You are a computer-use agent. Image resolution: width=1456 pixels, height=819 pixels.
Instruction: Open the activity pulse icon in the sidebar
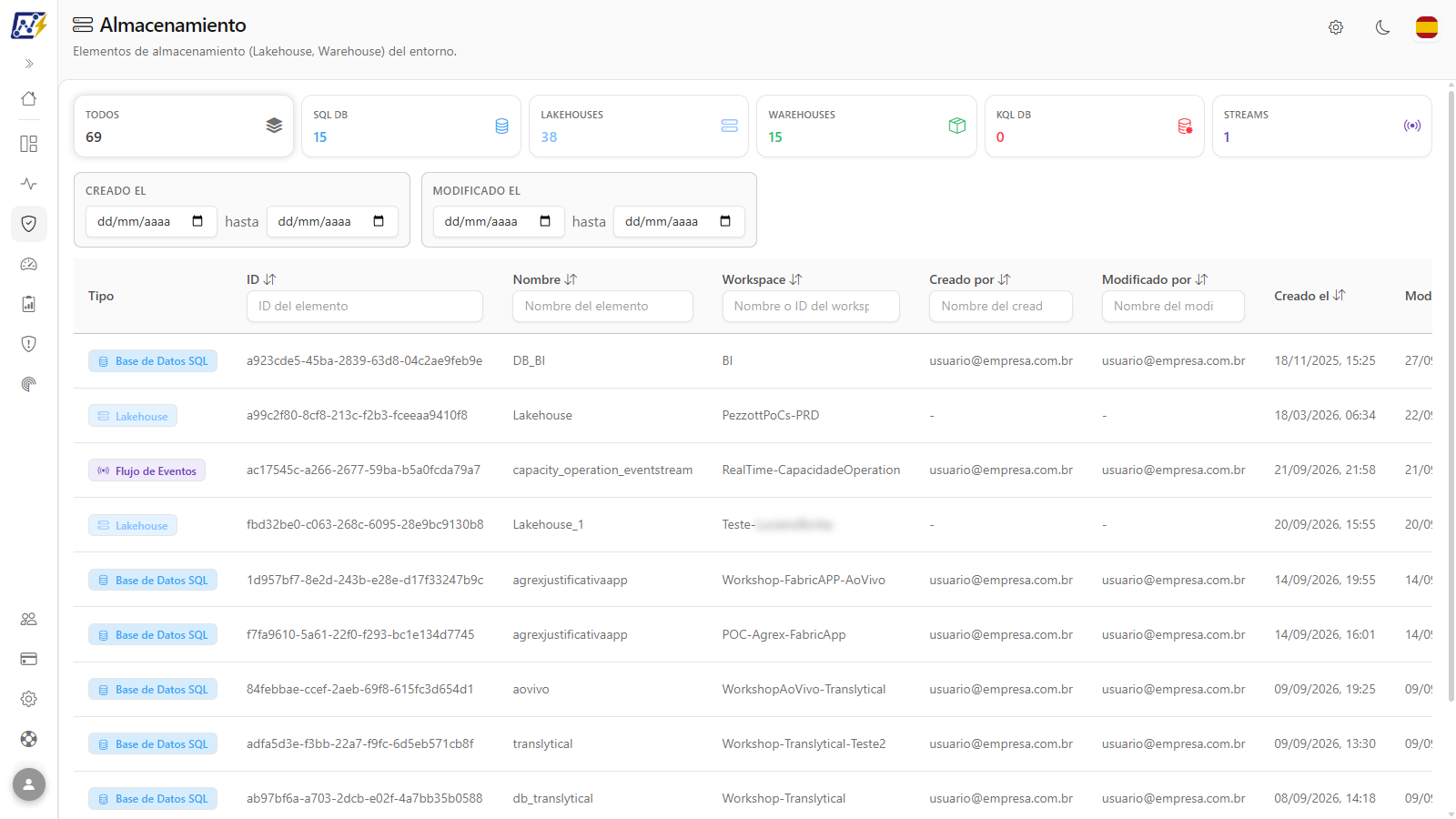(29, 184)
